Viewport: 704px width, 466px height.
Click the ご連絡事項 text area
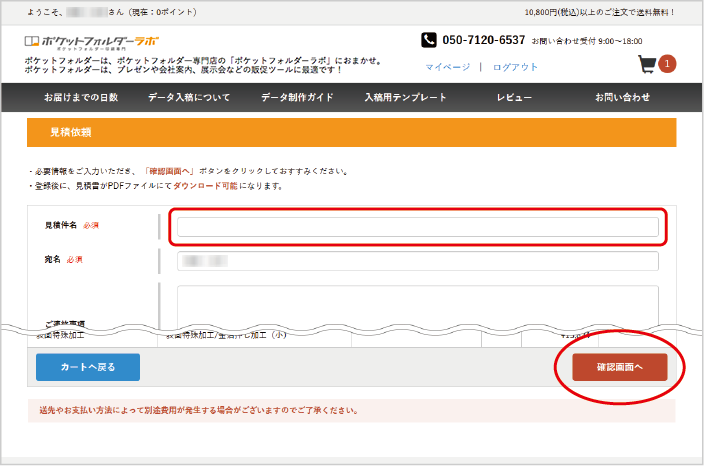[x=417, y=302]
